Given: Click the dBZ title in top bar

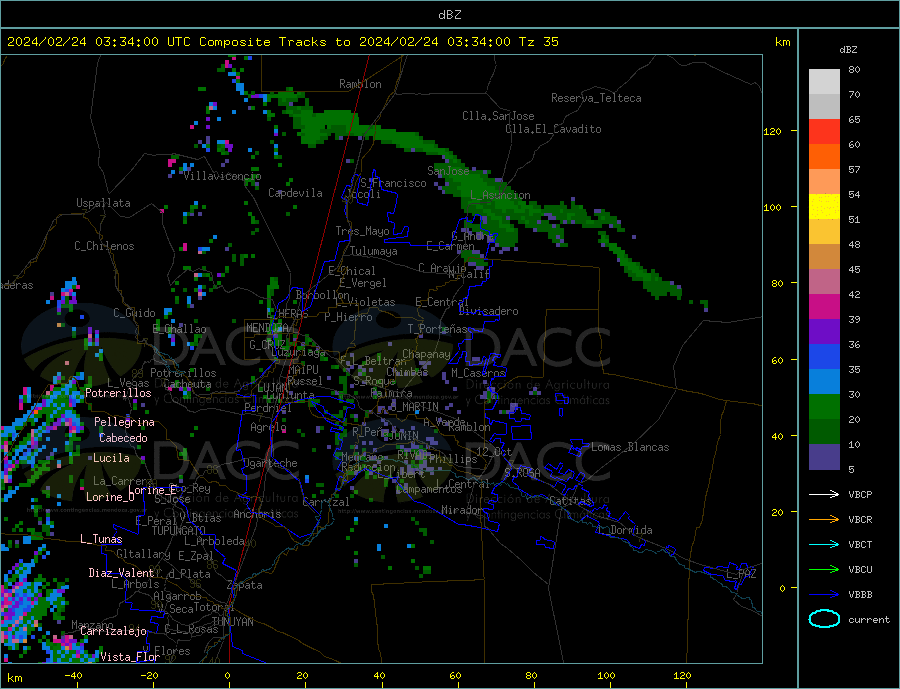Looking at the screenshot, I should tap(449, 15).
